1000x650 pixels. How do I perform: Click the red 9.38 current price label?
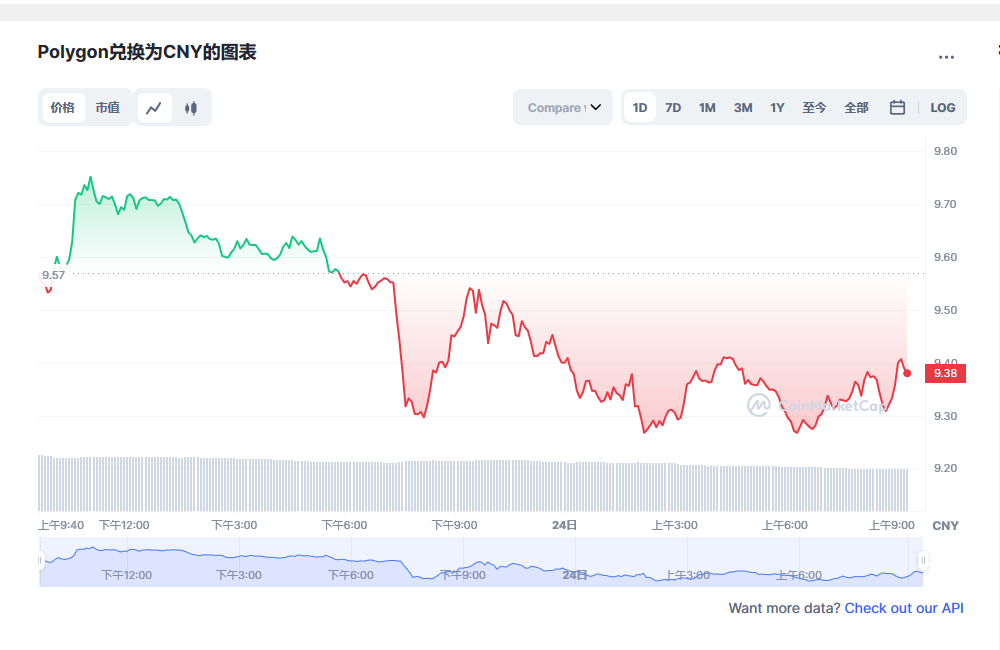945,373
